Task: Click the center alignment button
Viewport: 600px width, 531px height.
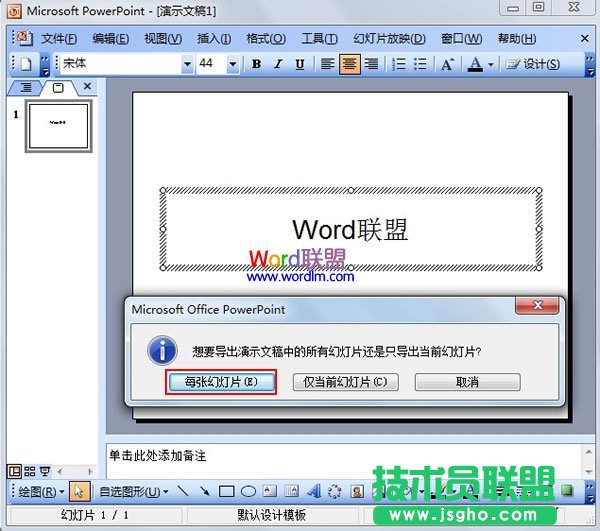Action: coord(349,64)
